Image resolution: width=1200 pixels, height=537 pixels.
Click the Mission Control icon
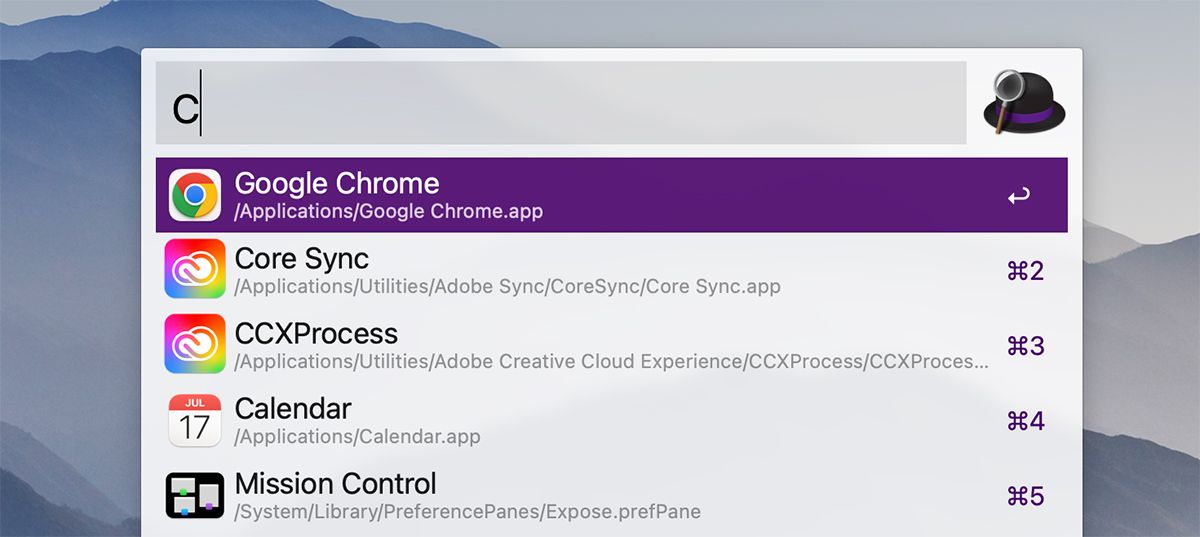point(195,494)
